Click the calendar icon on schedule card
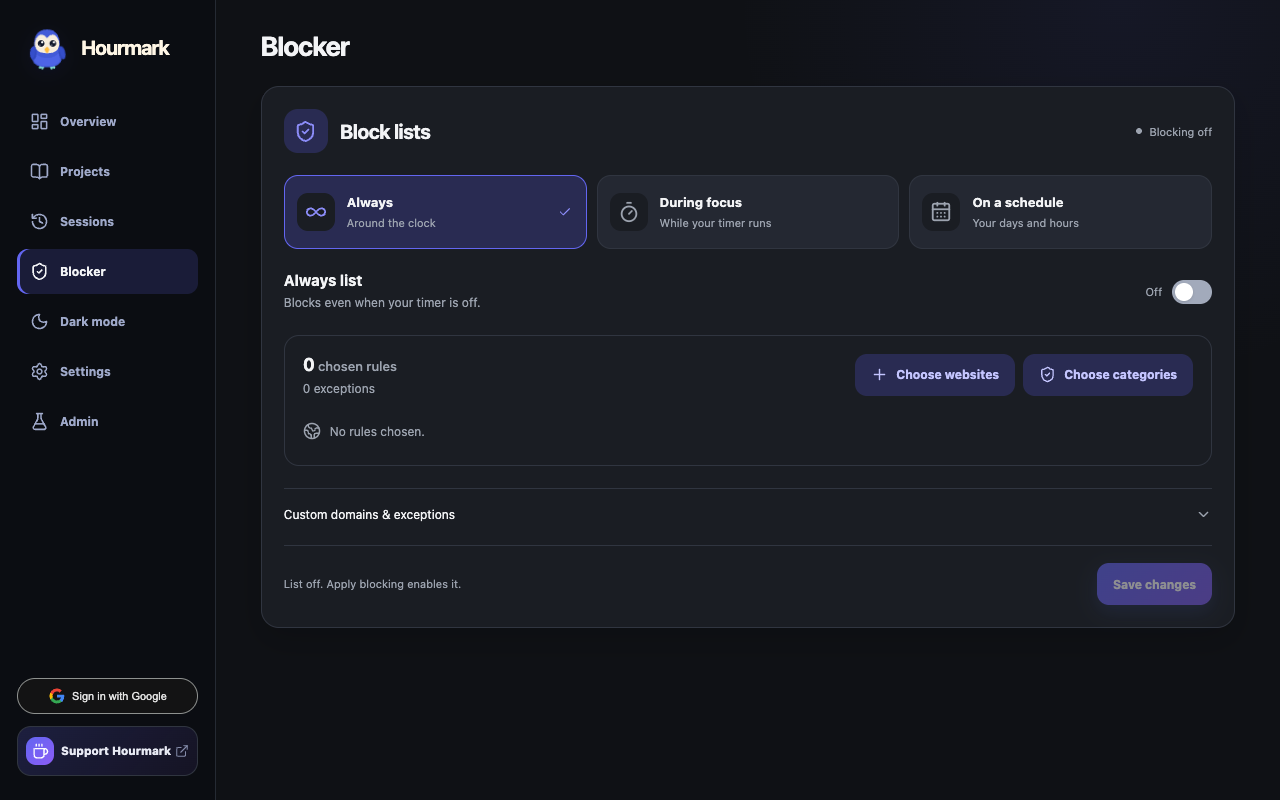The image size is (1280, 800). coord(941,212)
